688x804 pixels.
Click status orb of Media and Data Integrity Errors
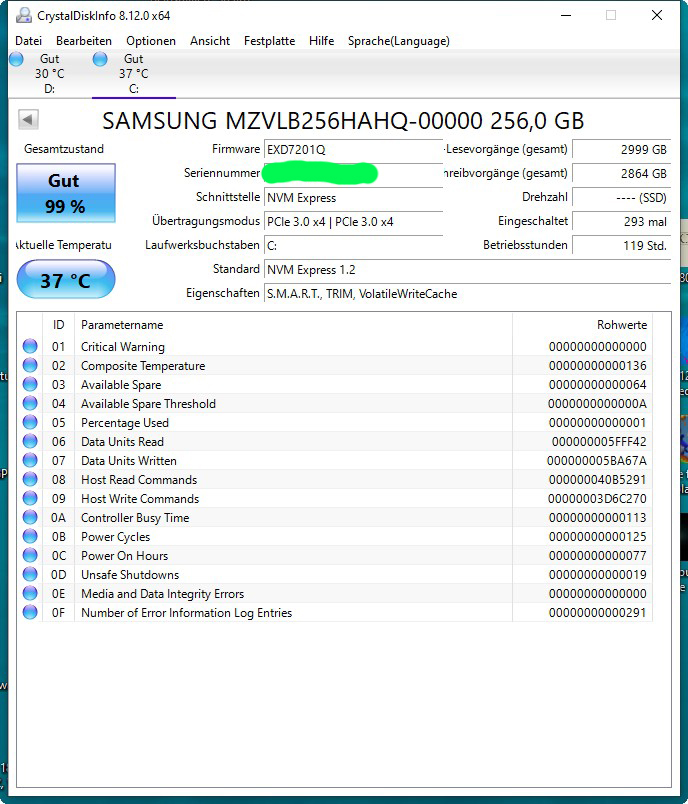pos(30,593)
